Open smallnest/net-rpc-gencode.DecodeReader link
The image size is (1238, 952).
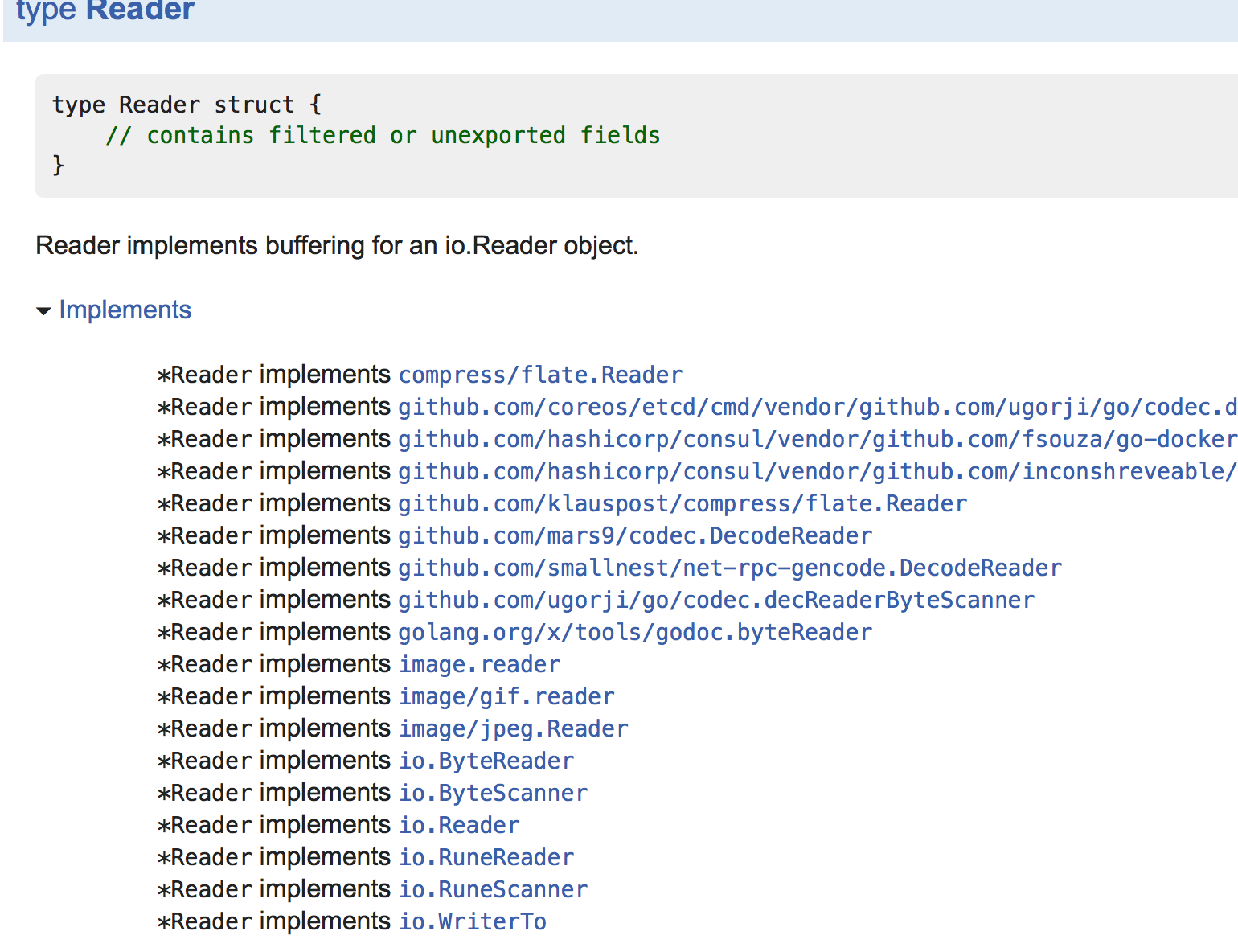pyautogui.click(x=730, y=568)
